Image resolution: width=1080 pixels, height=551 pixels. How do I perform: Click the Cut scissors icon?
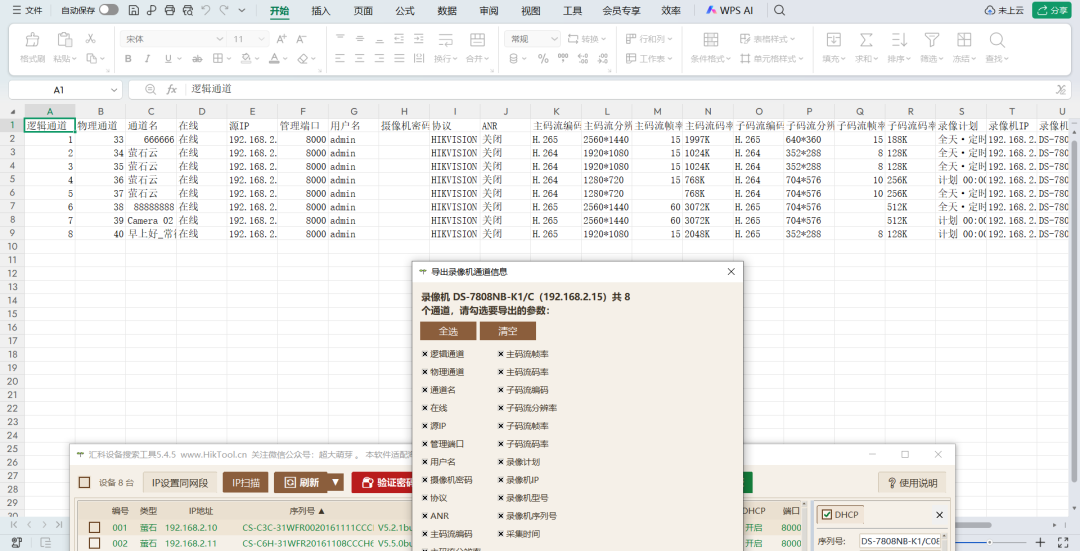click(x=90, y=39)
